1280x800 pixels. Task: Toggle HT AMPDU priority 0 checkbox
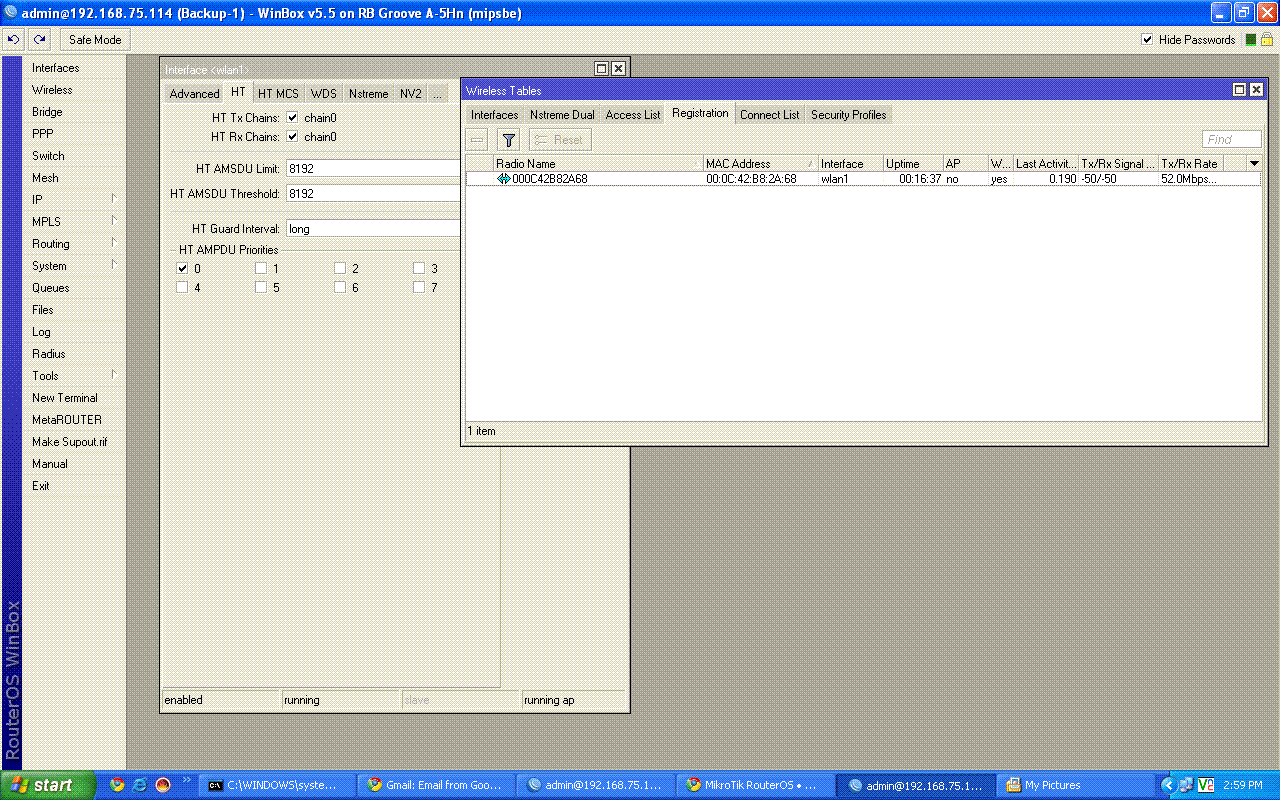click(x=182, y=268)
